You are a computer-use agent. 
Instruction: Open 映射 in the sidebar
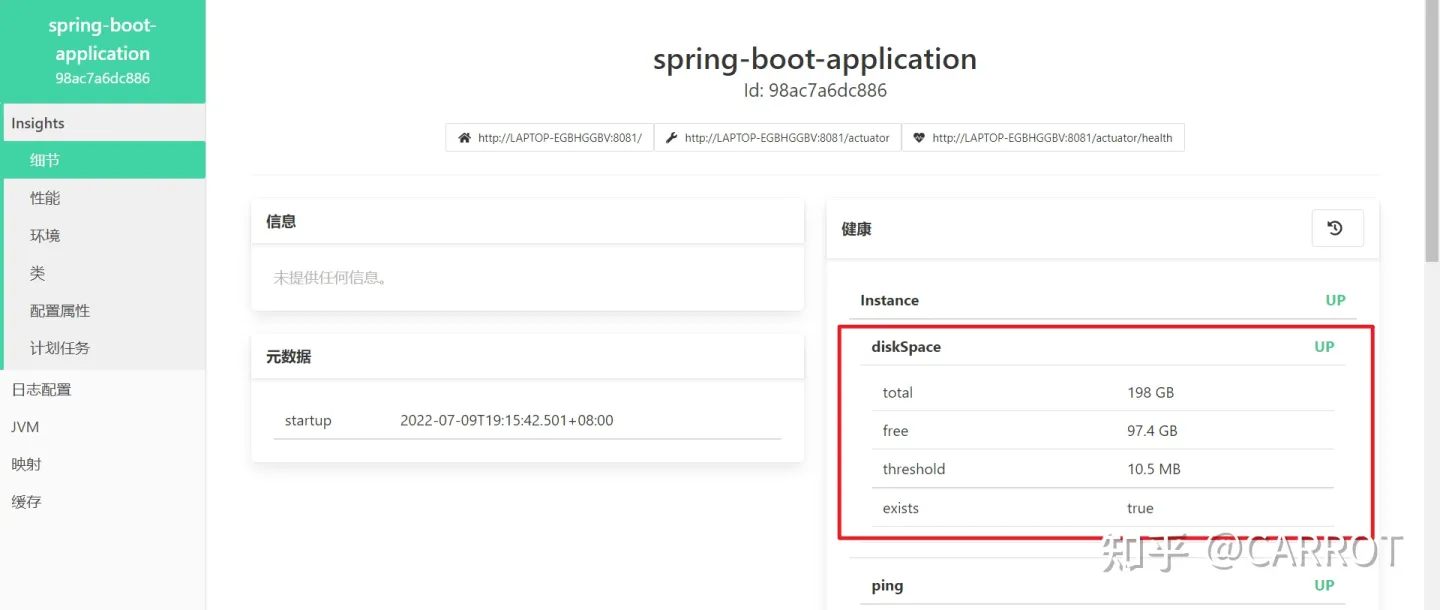[x=103, y=464]
